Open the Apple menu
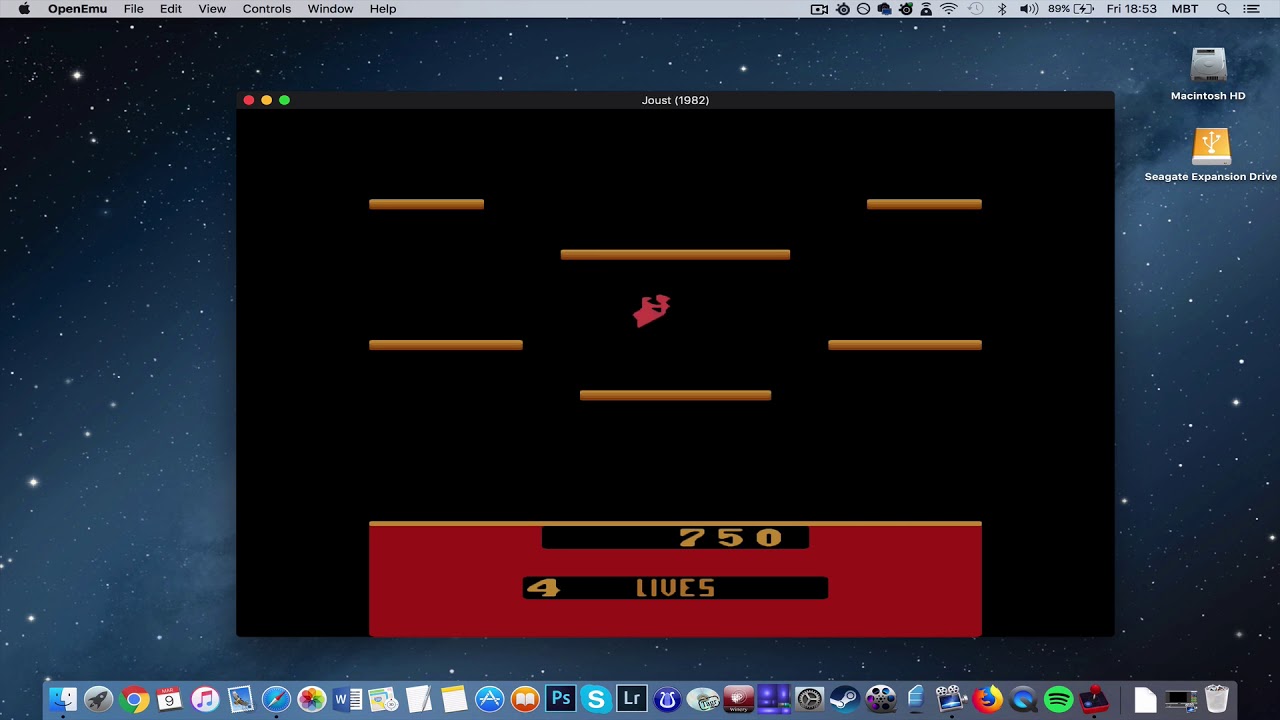The width and height of the screenshot is (1280, 720). pos(24,9)
